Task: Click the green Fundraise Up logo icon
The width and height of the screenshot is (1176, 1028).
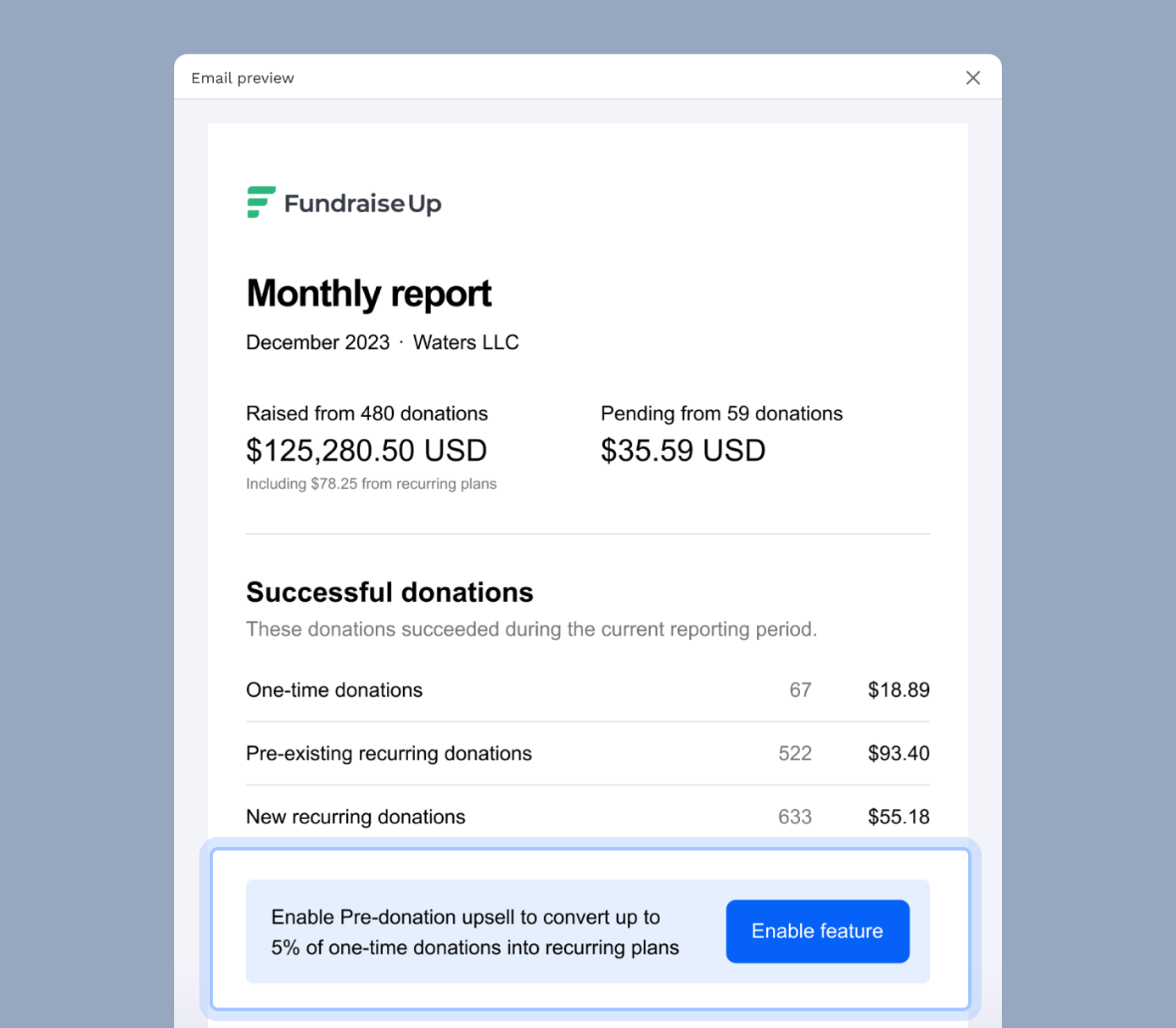Action: [x=260, y=202]
